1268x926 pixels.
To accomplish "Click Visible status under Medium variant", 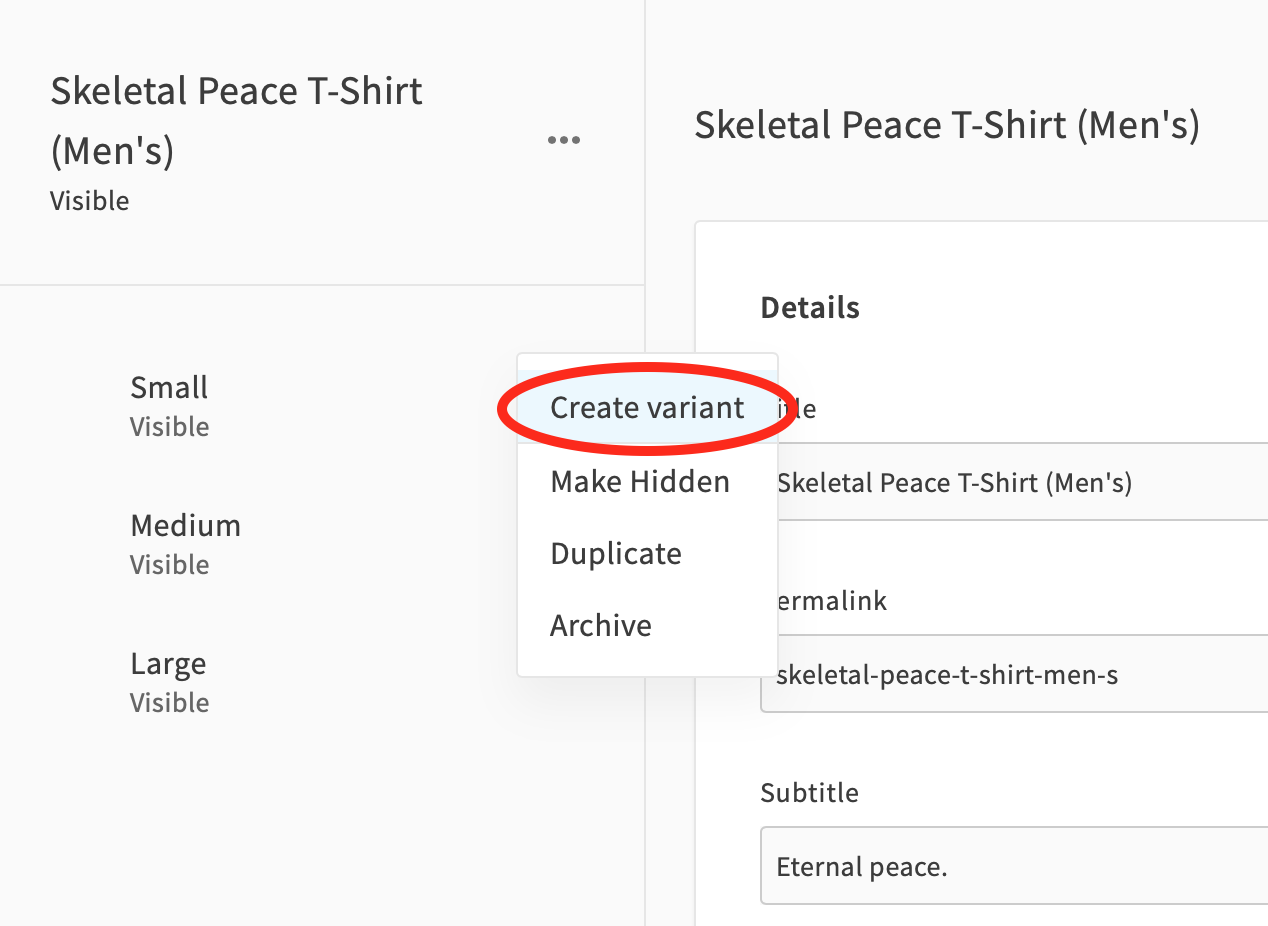I will (x=169, y=565).
